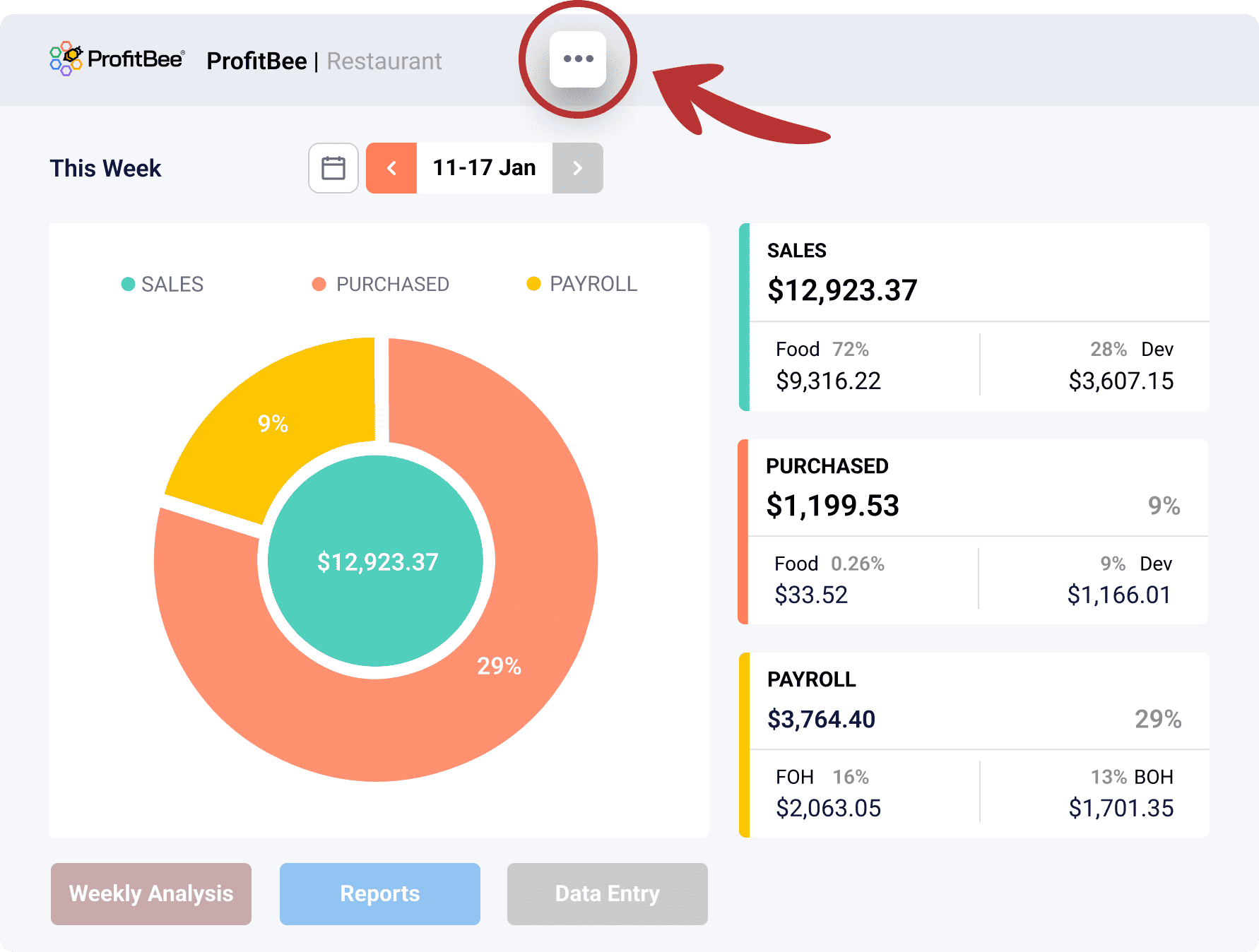The width and height of the screenshot is (1259, 952).
Task: Open the Reports section
Action: (380, 893)
